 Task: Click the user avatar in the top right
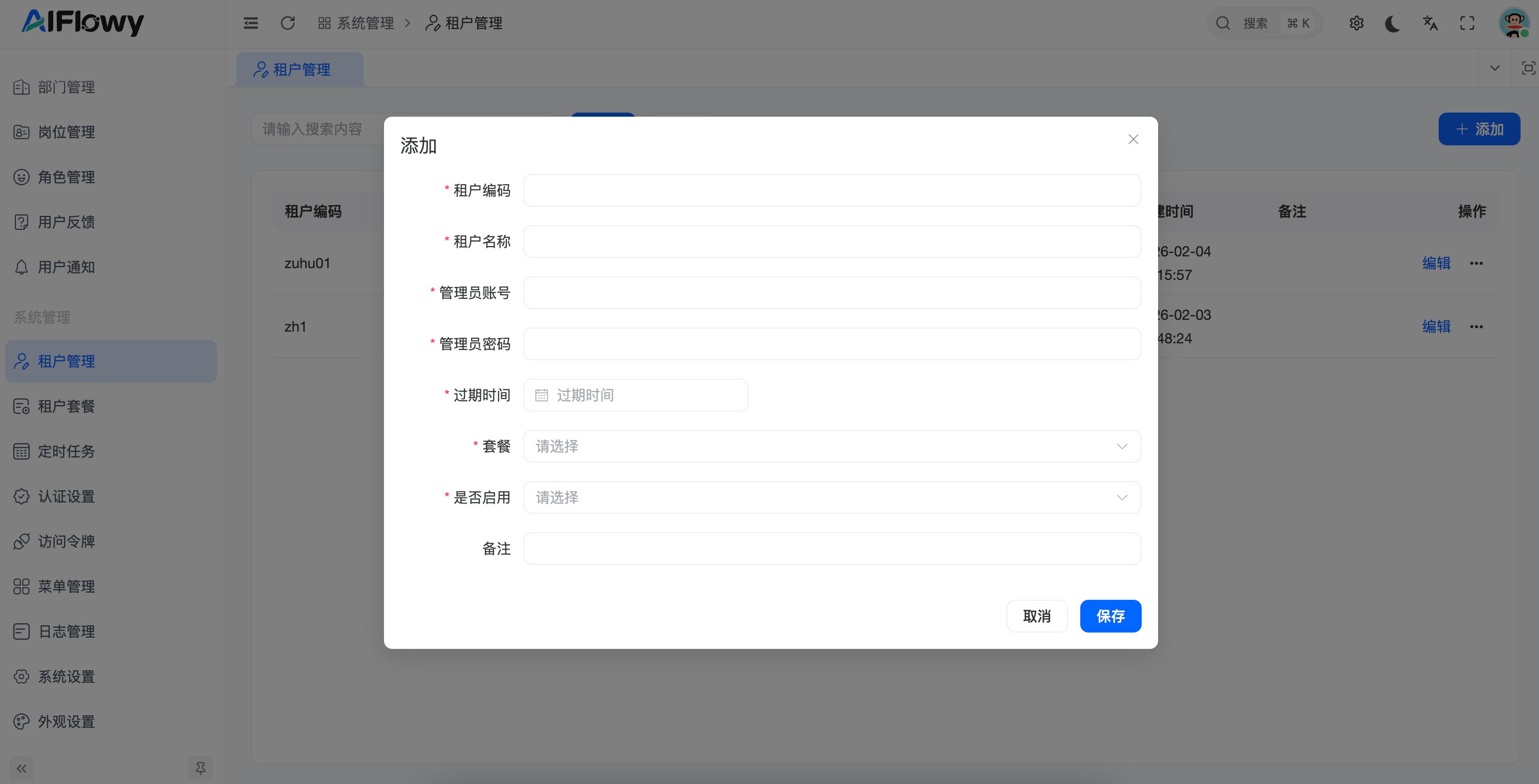coord(1514,24)
